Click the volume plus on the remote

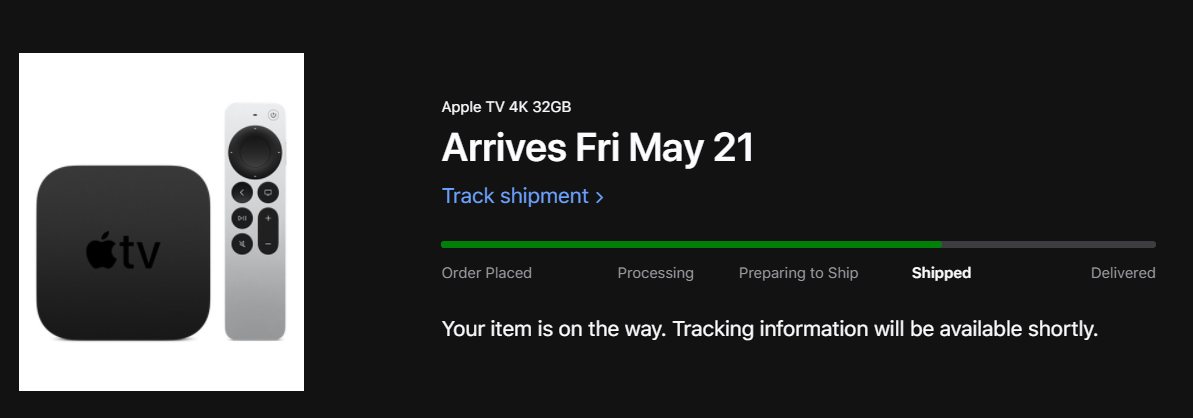pos(268,219)
